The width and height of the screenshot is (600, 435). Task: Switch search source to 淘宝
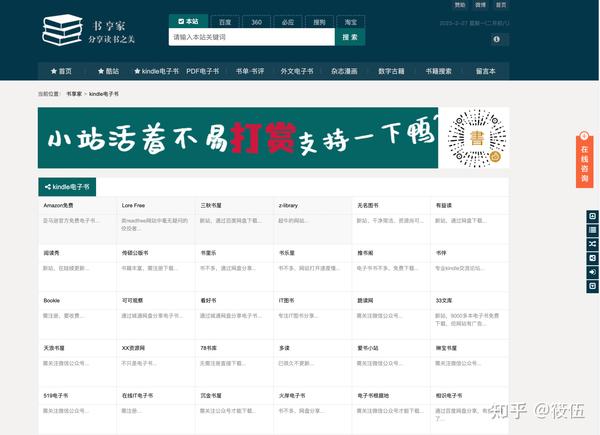pyautogui.click(x=351, y=22)
